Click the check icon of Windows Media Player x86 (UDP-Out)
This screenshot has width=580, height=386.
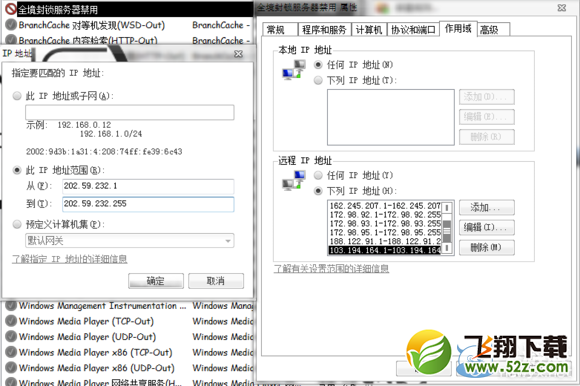point(11,368)
